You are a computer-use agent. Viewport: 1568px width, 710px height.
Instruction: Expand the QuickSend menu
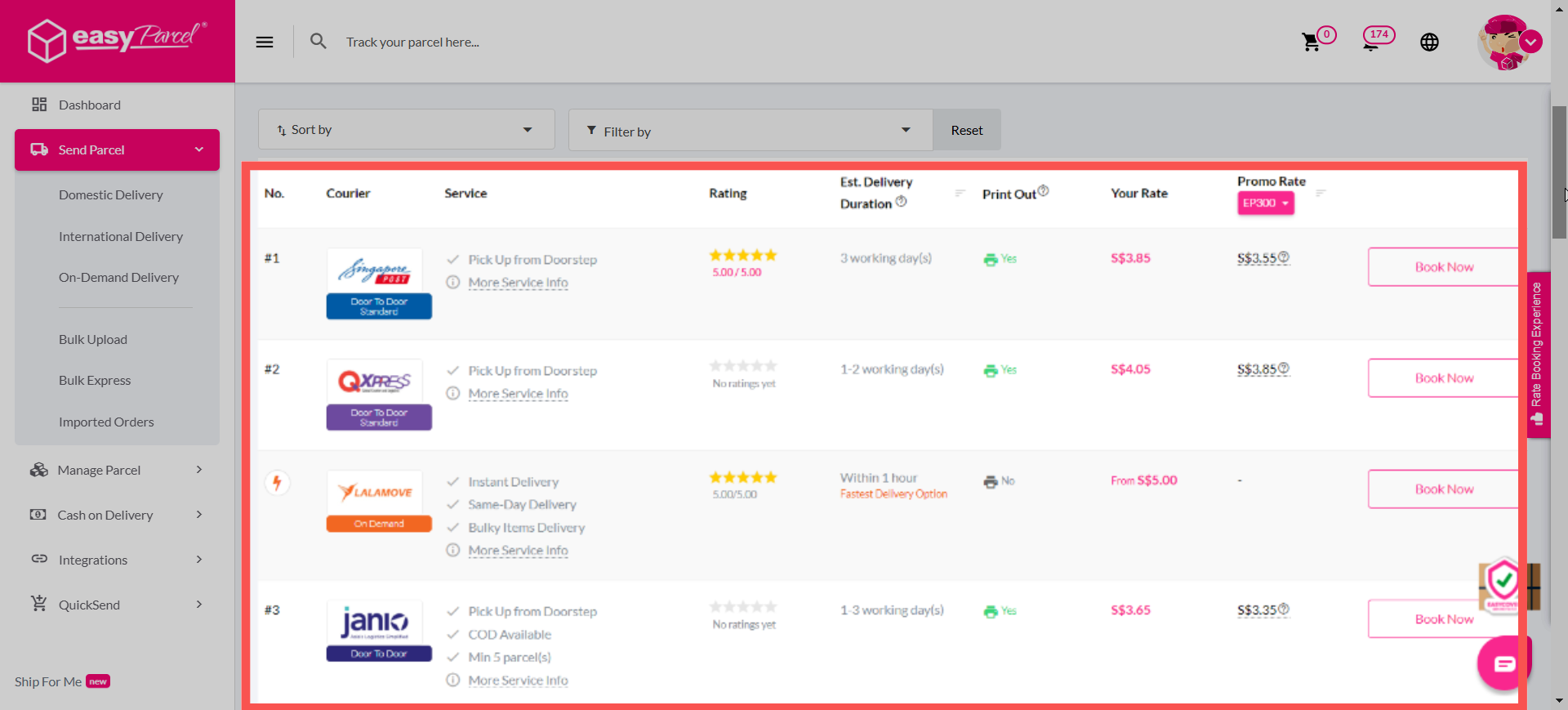tap(117, 605)
